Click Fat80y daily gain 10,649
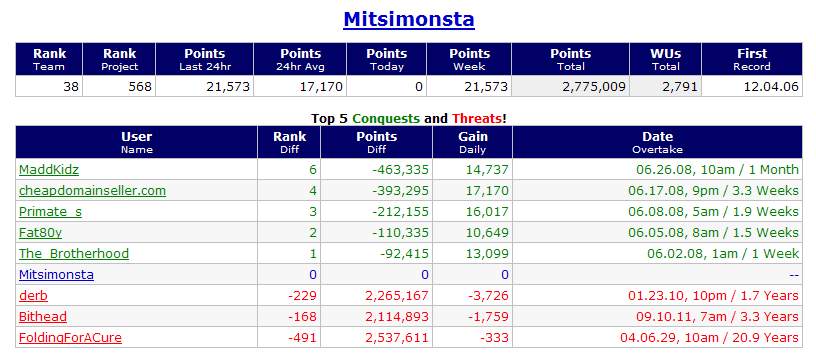Image resolution: width=816 pixels, height=362 pixels. (487, 232)
